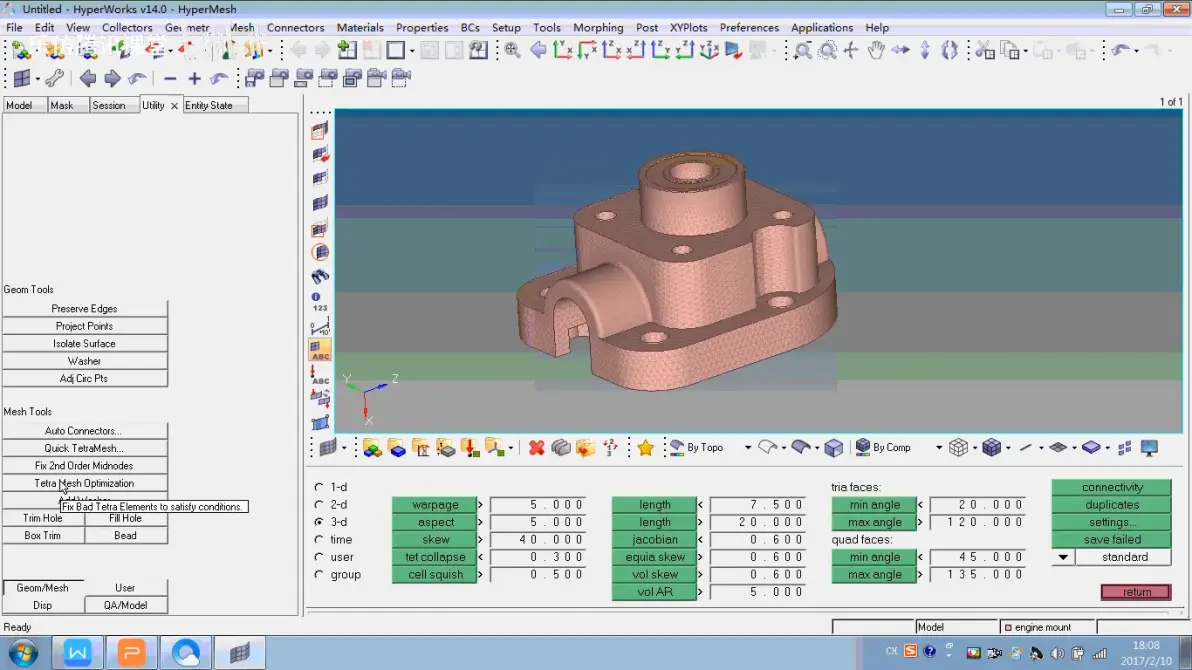Click the shaded geometry cube icon
Image resolution: width=1192 pixels, height=670 pixels.
(833, 448)
